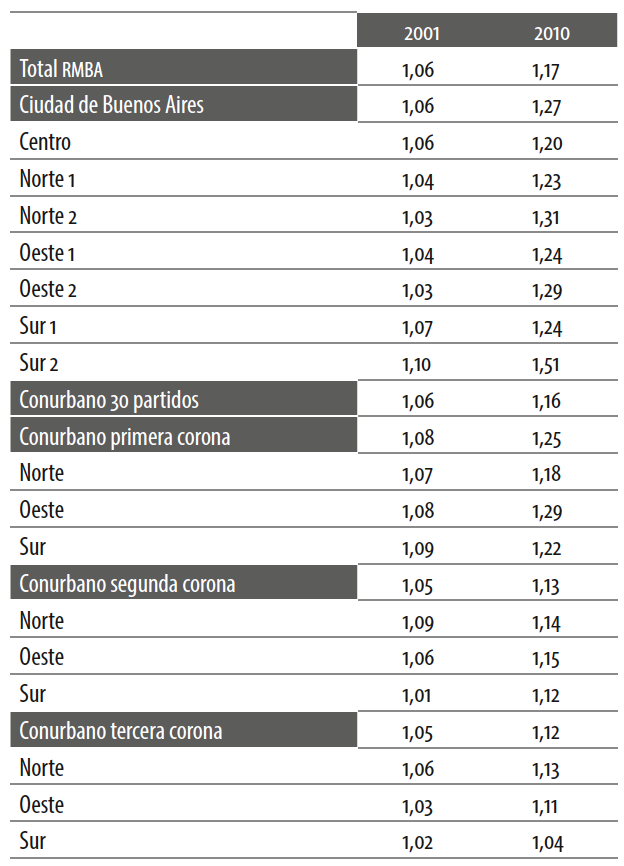The height and width of the screenshot is (866, 624).
Task: Click the Conurbano 30 partidos header
Action: tap(109, 400)
